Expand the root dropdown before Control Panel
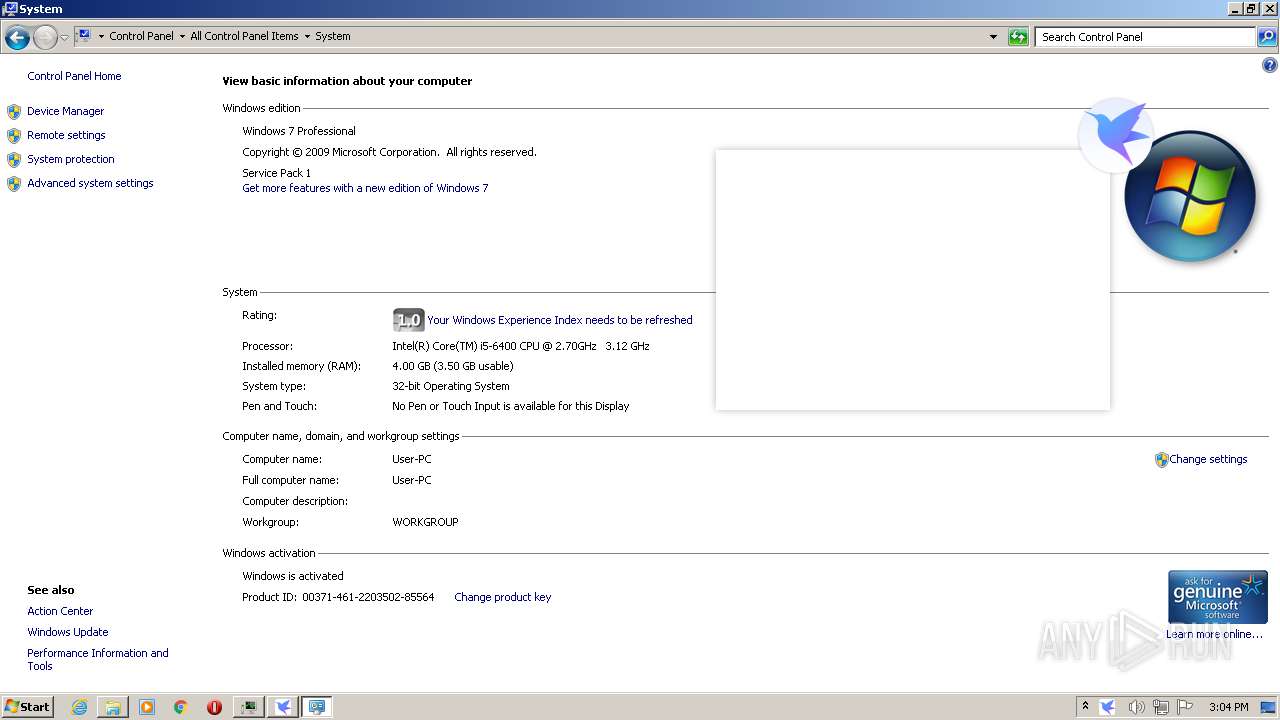 pos(101,37)
